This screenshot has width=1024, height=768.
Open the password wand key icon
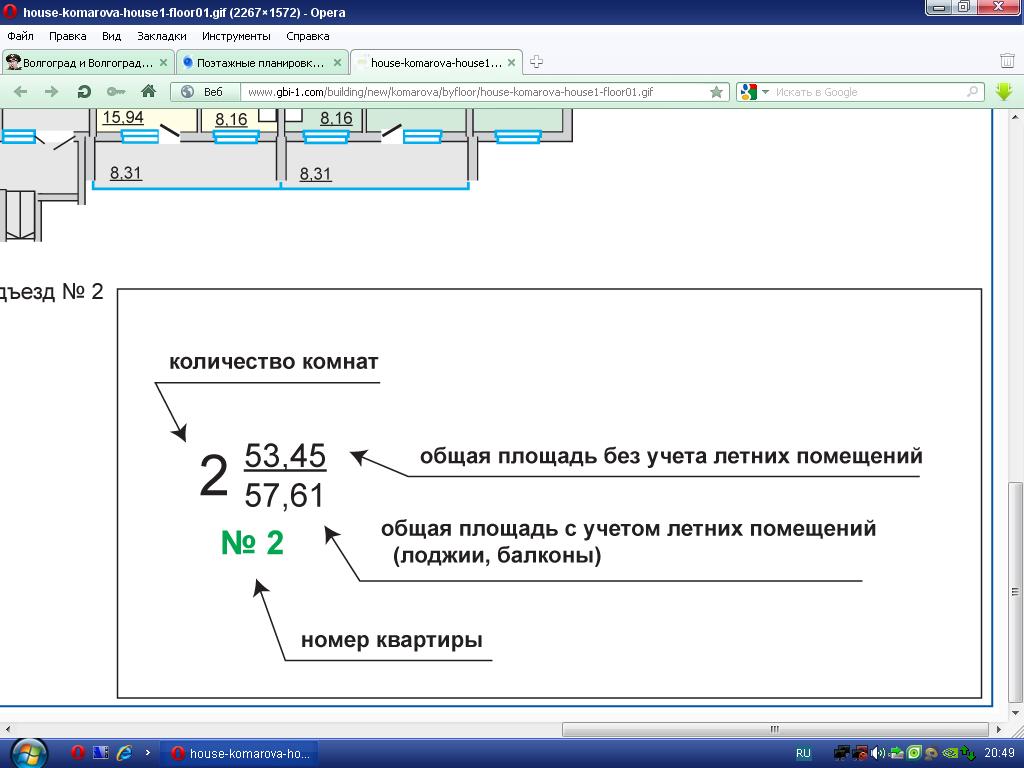pos(116,91)
